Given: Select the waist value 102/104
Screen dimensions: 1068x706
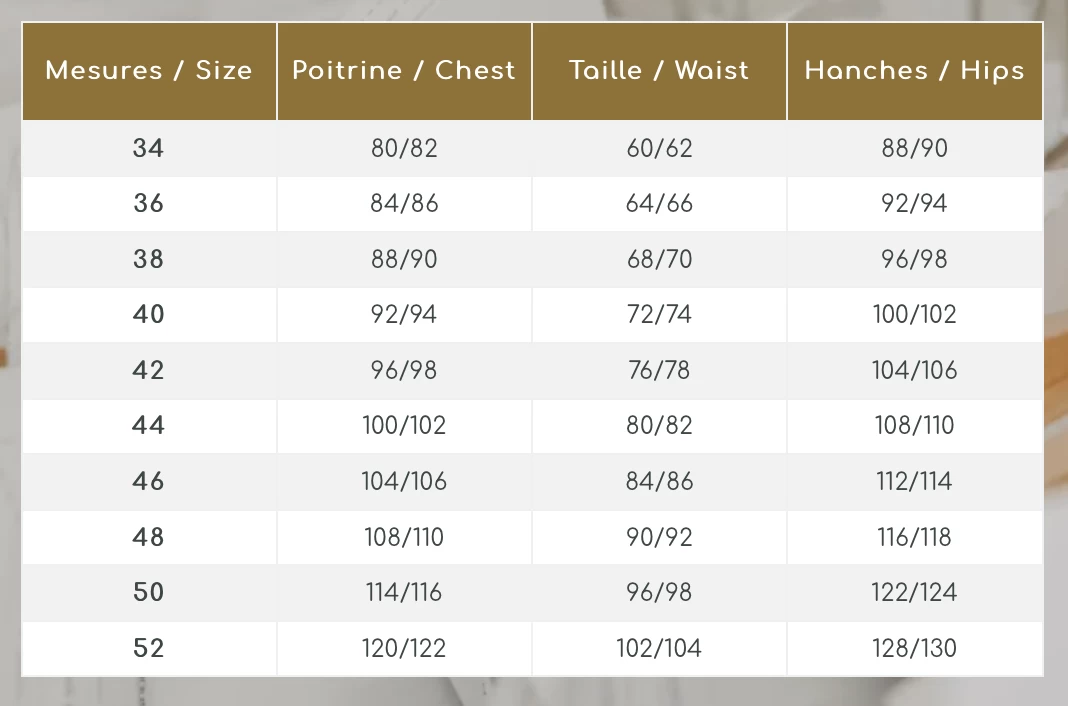Looking at the screenshot, I should [x=659, y=649].
